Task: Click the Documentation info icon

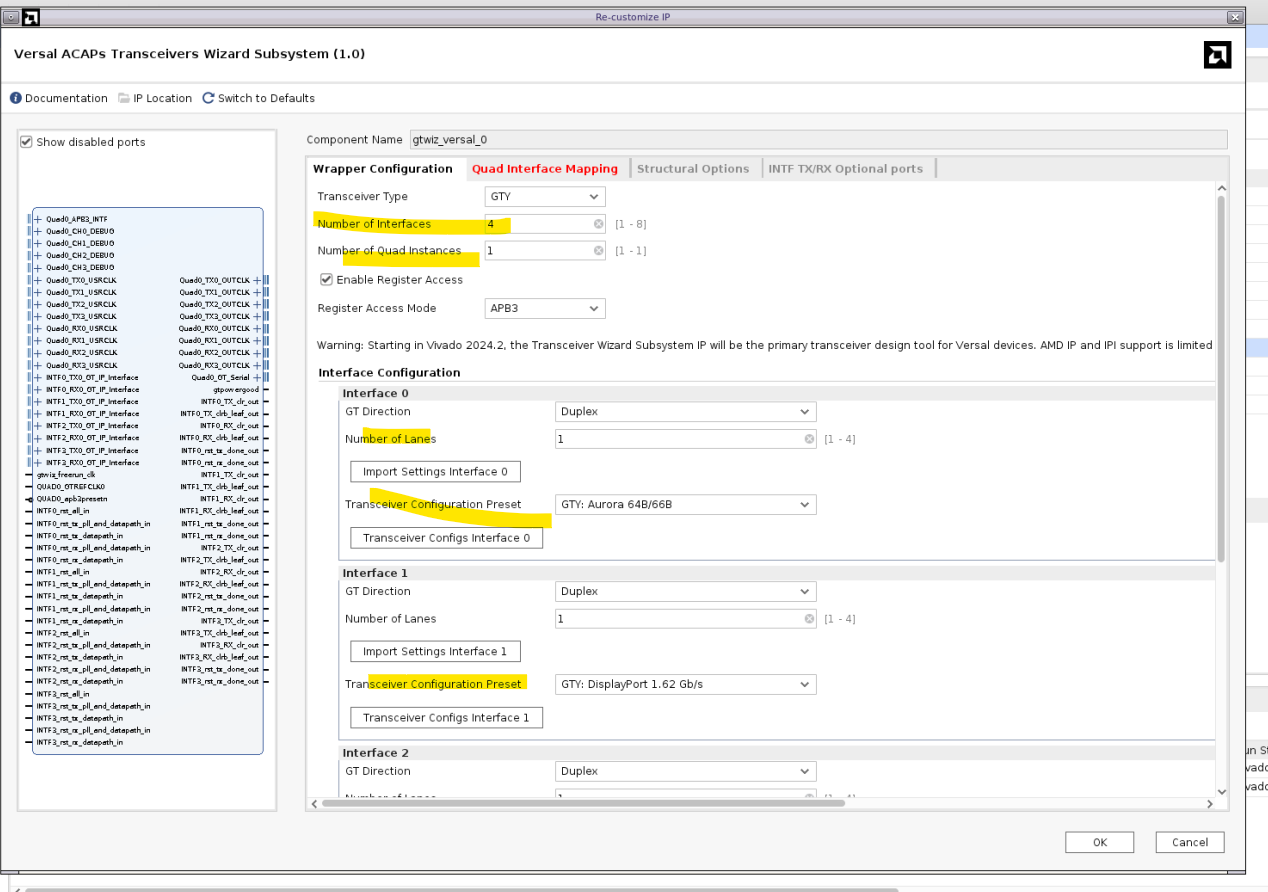Action: point(16,98)
